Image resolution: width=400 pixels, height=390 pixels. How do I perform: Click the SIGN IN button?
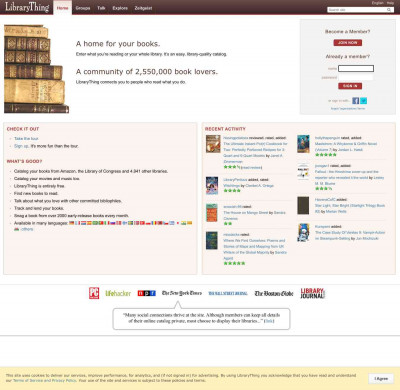point(350,86)
